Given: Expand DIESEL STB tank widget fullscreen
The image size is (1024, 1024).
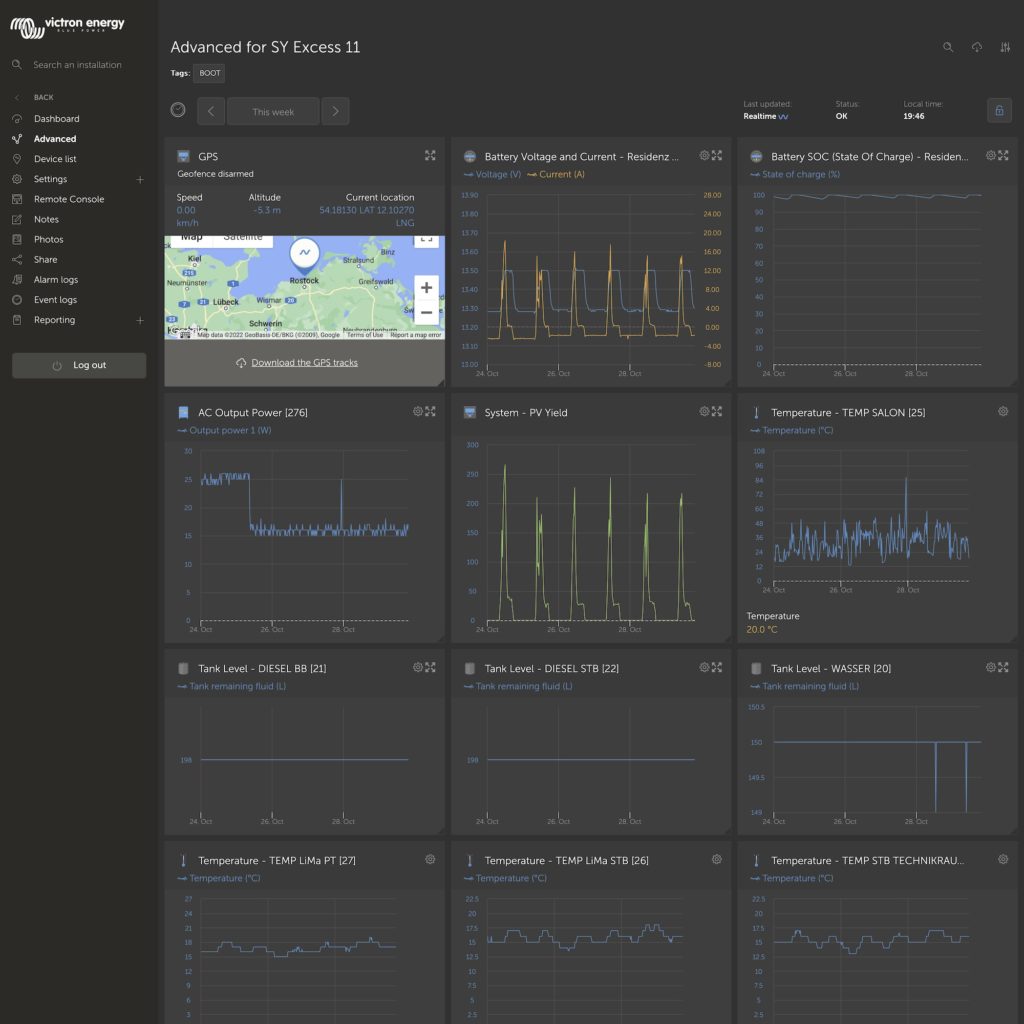Looking at the screenshot, I should (716, 667).
